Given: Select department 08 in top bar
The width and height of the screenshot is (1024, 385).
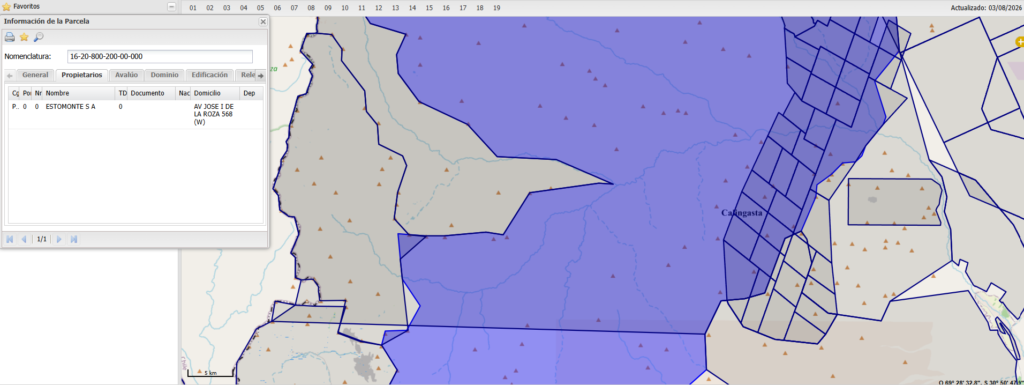Looking at the screenshot, I should click(x=311, y=8).
